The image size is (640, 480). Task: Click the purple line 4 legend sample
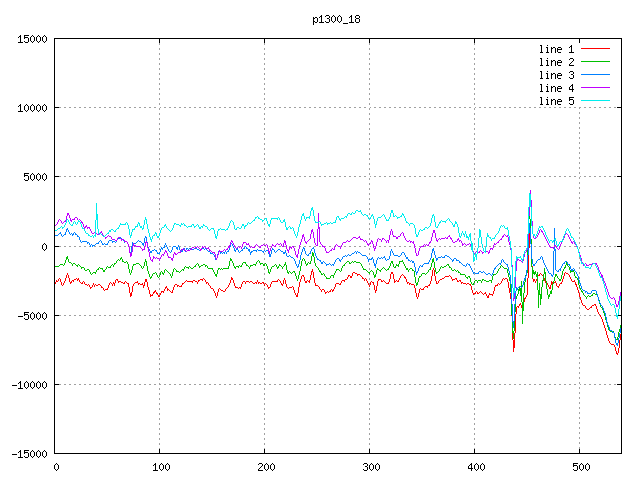(x=595, y=87)
